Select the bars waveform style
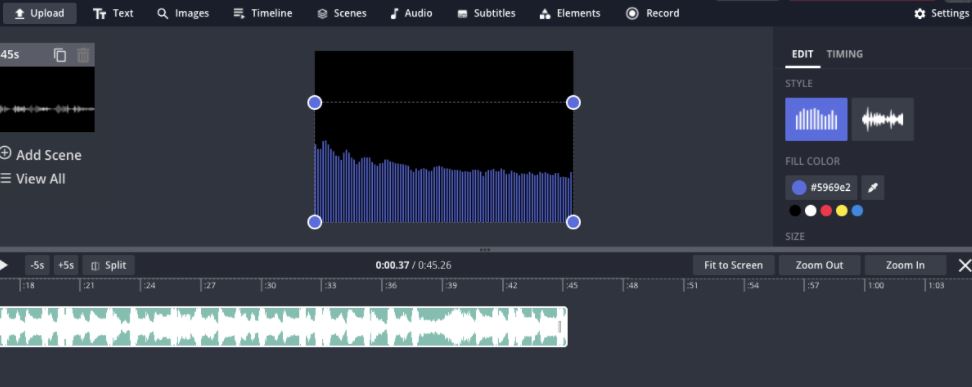The image size is (972, 387). point(816,119)
